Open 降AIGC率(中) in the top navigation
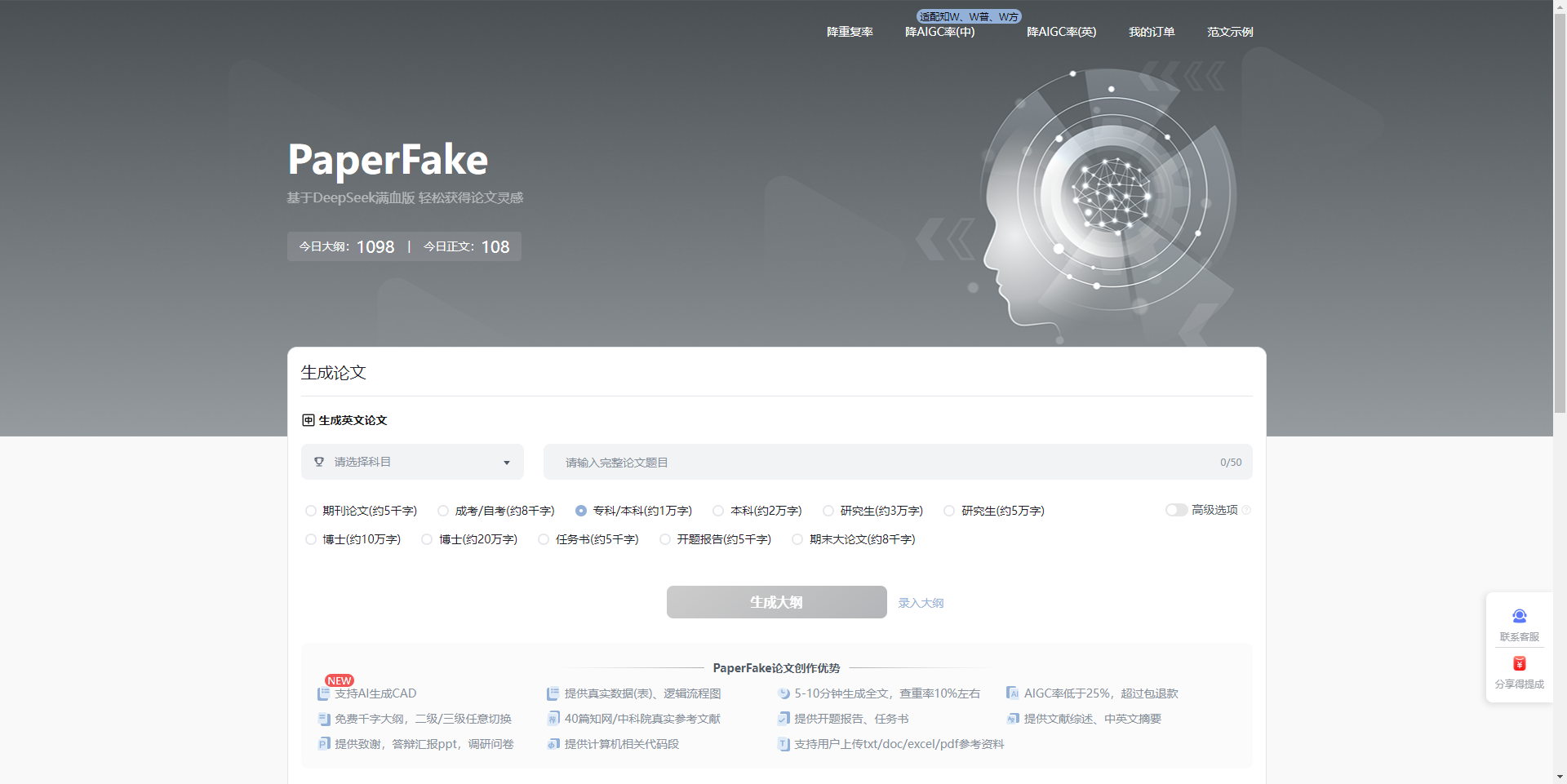The height and width of the screenshot is (784, 1567). coord(940,32)
